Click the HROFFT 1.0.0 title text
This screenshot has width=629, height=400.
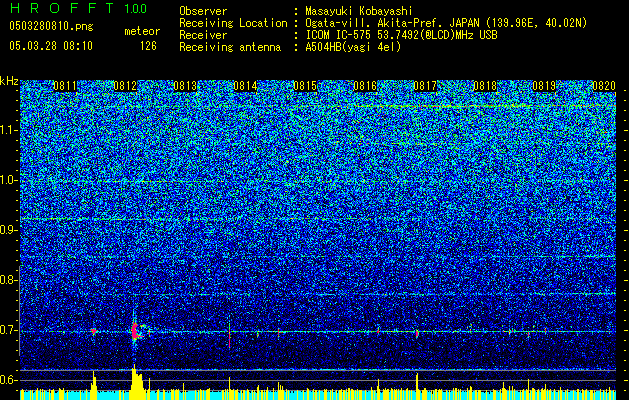coord(78,8)
